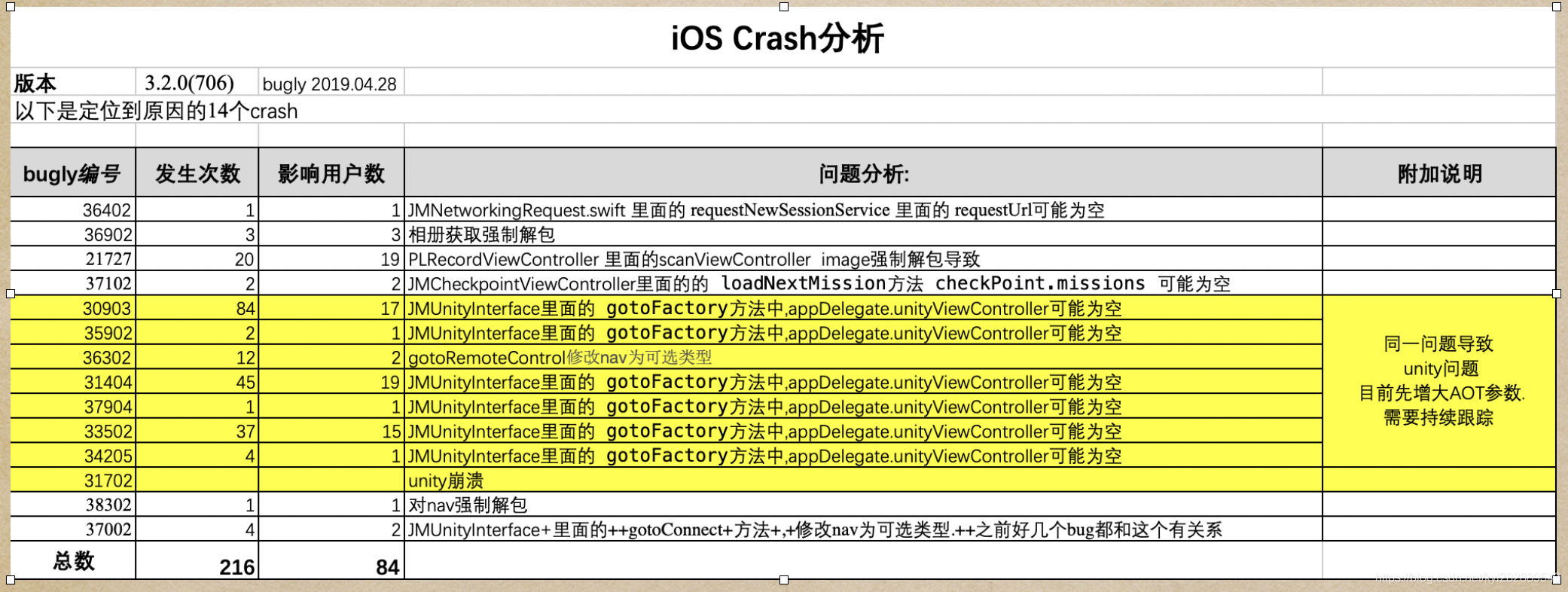Select the "相册获取强制解包" analysis cell

(x=863, y=234)
